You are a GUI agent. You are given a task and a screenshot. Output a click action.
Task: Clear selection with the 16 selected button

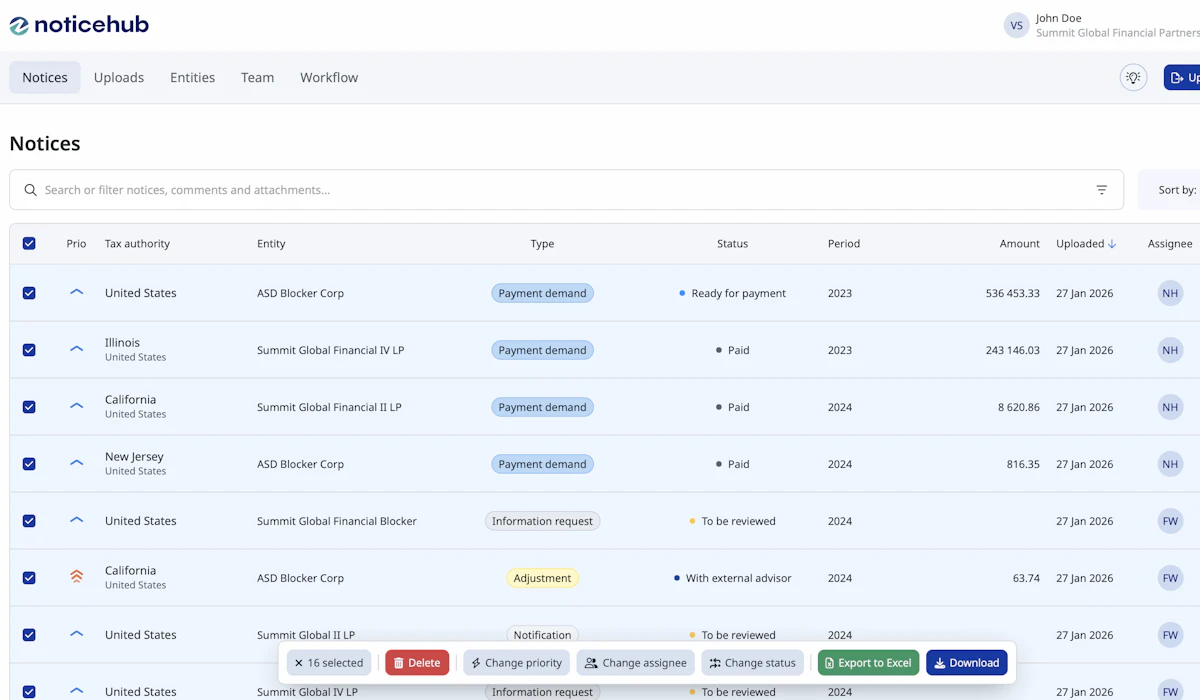pos(329,663)
